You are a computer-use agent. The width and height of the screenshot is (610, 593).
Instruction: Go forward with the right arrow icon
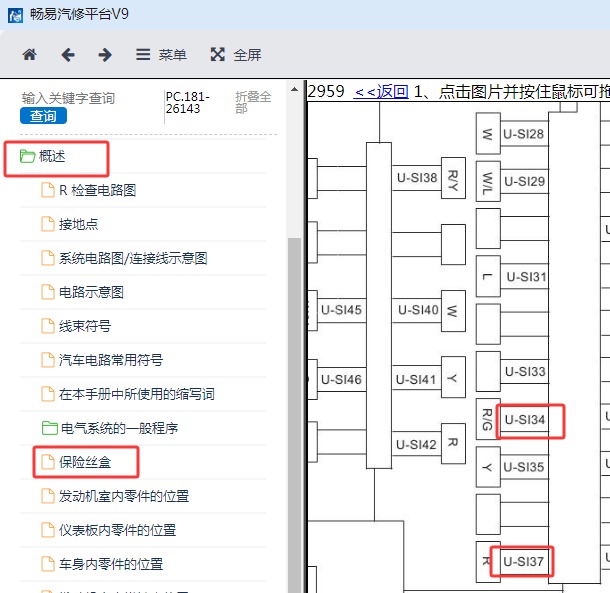click(x=105, y=55)
